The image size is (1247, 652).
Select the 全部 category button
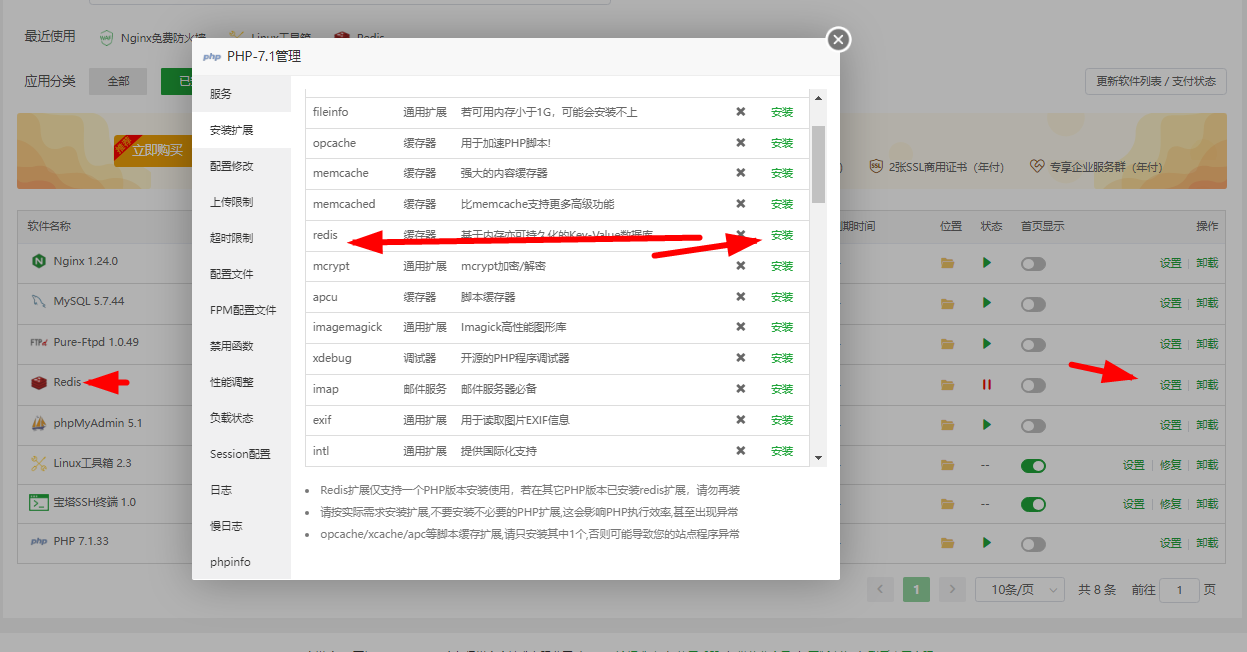(x=118, y=81)
